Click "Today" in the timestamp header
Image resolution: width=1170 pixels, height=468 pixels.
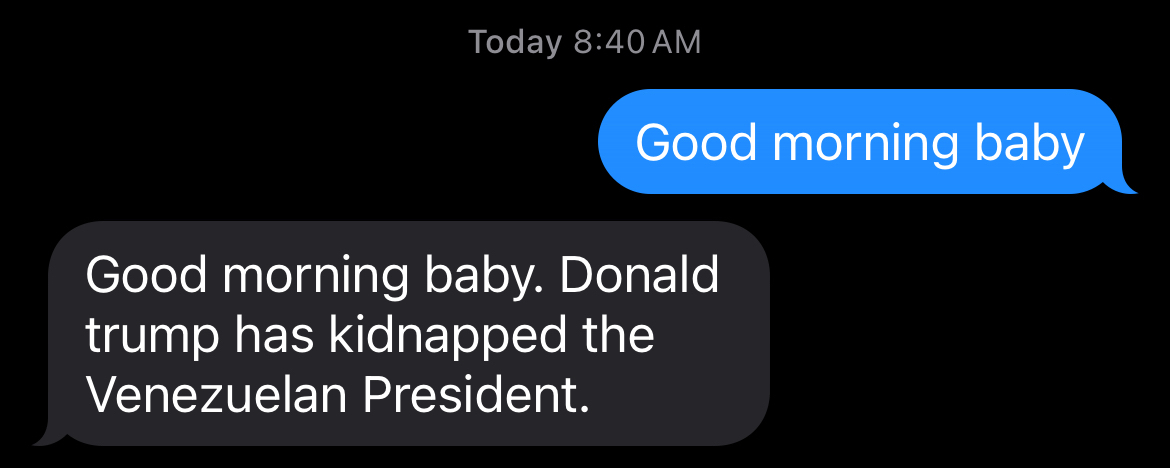point(515,42)
